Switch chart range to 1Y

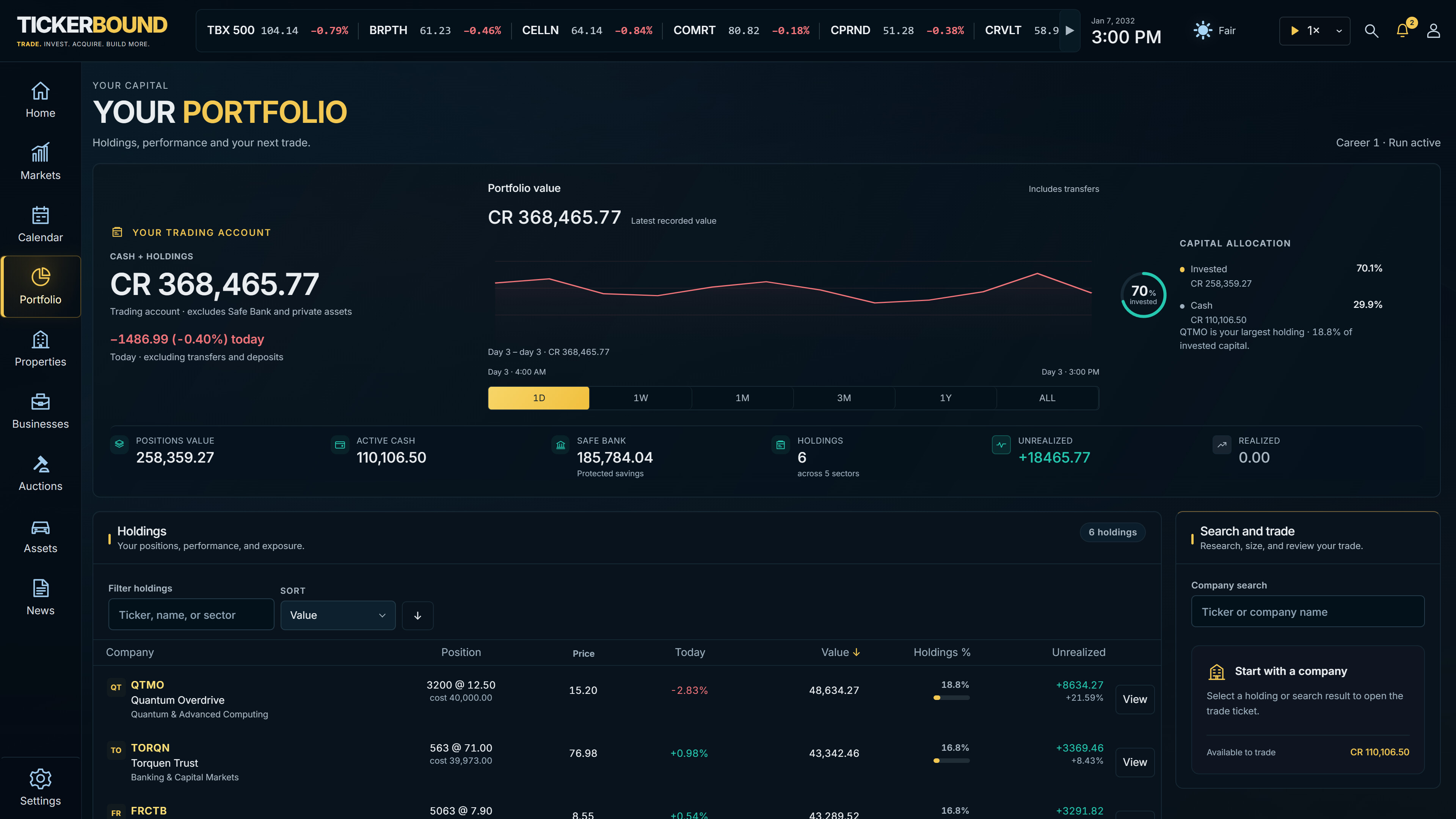pyautogui.click(x=946, y=398)
